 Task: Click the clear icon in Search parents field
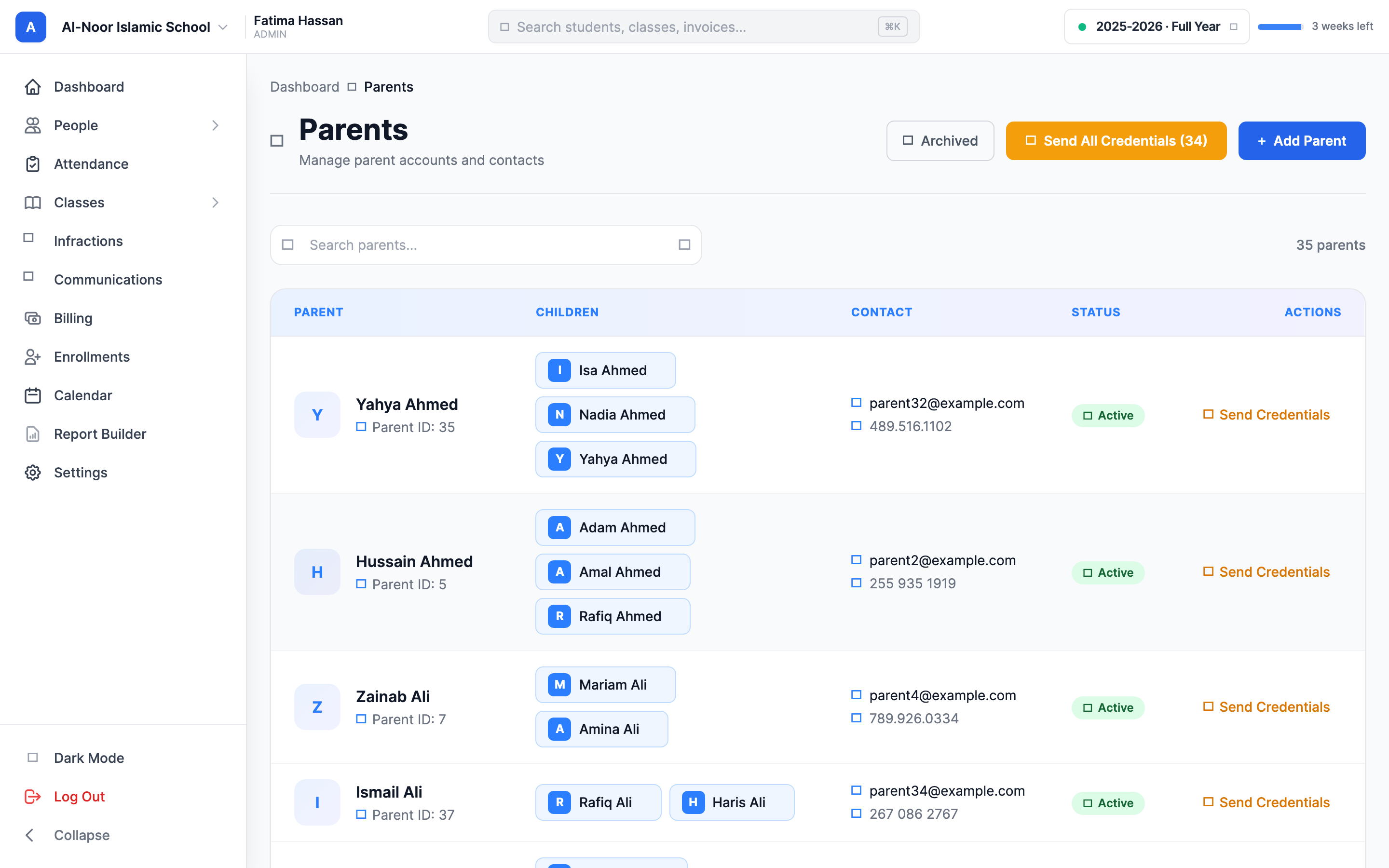point(684,244)
